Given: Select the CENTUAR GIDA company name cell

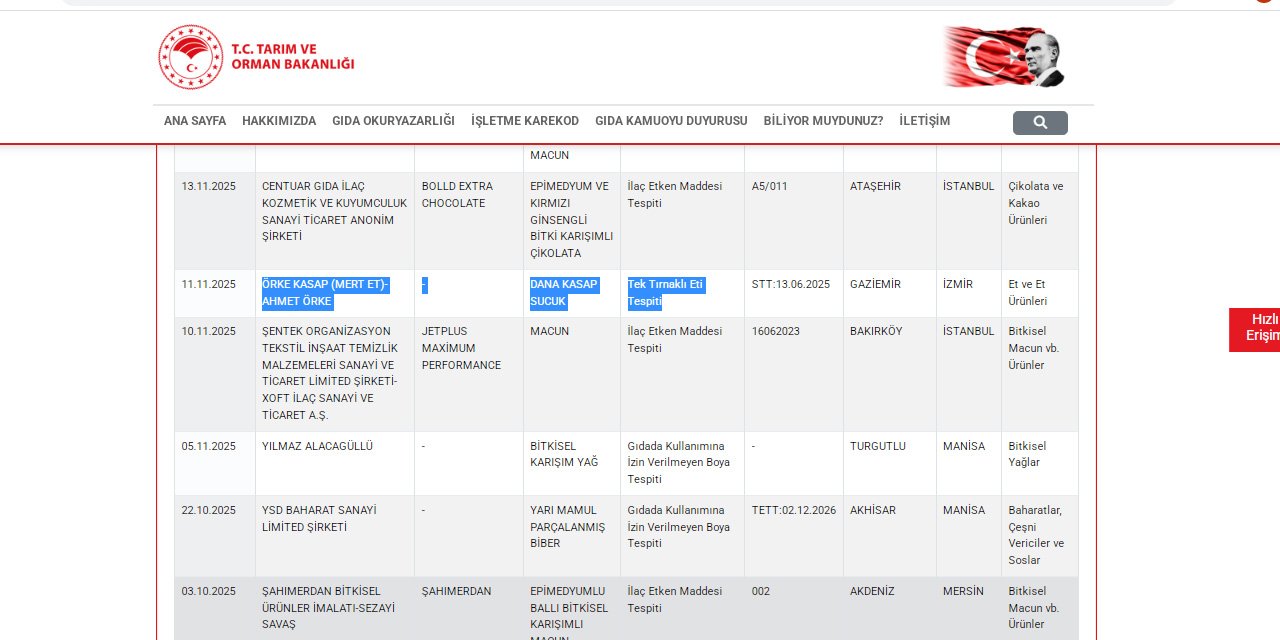Looking at the screenshot, I should click(334, 211).
